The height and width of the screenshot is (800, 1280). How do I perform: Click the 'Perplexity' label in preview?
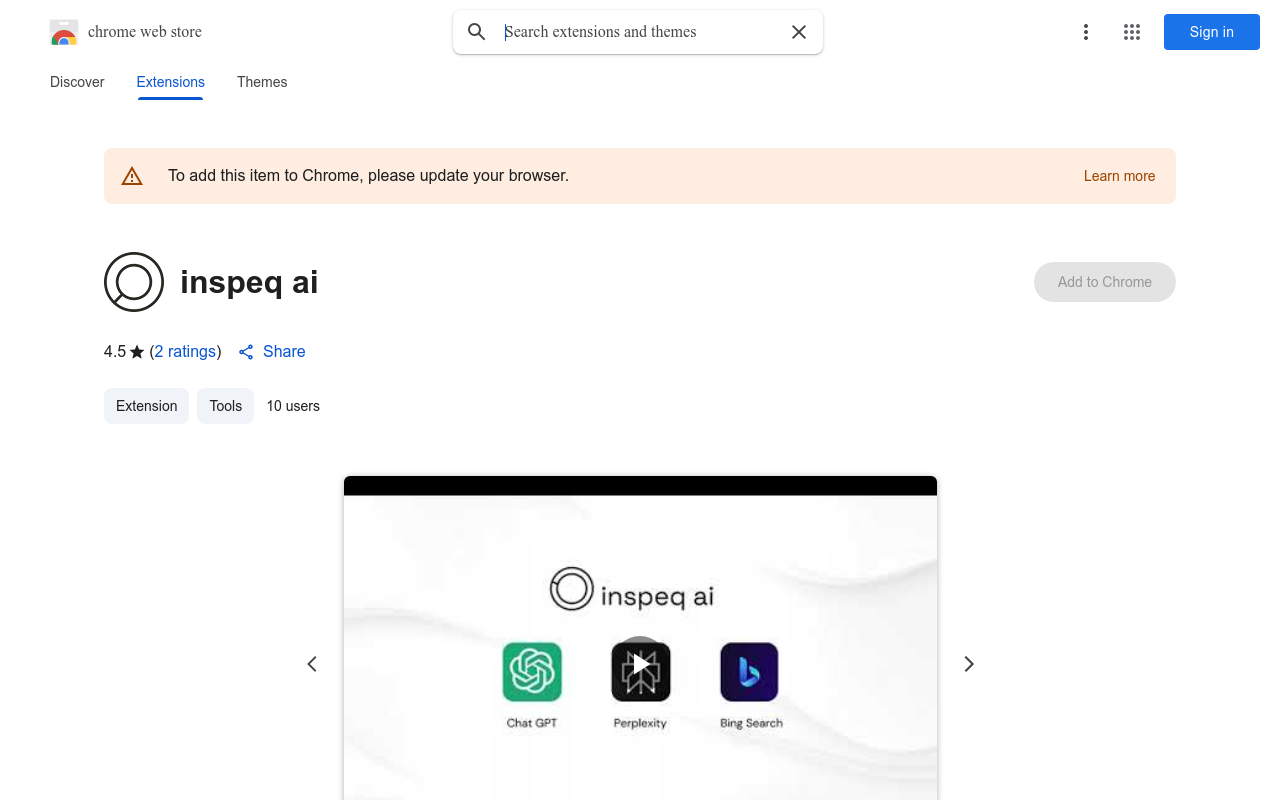[640, 723]
